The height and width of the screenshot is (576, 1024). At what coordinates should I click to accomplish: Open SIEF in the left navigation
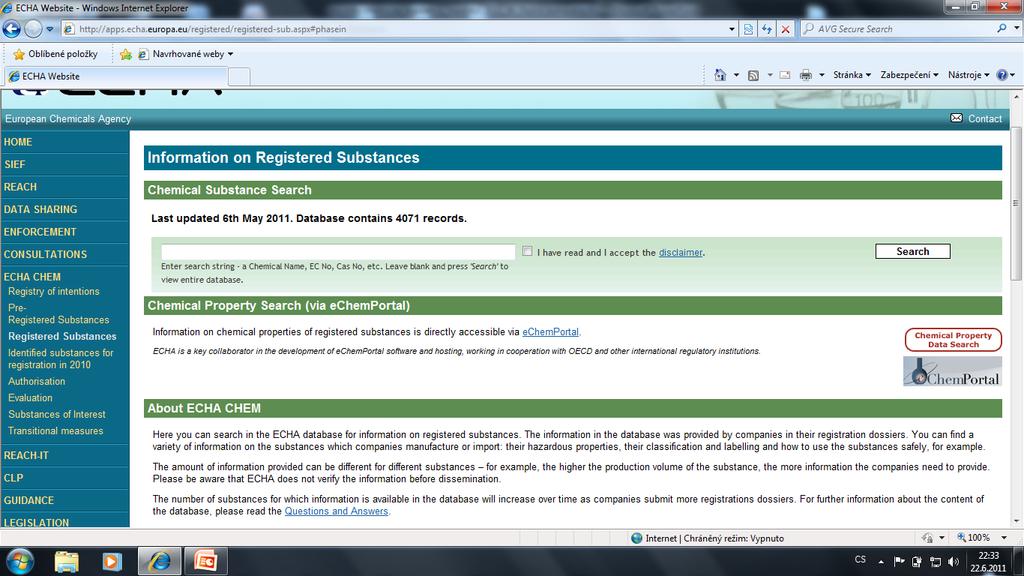(14, 165)
